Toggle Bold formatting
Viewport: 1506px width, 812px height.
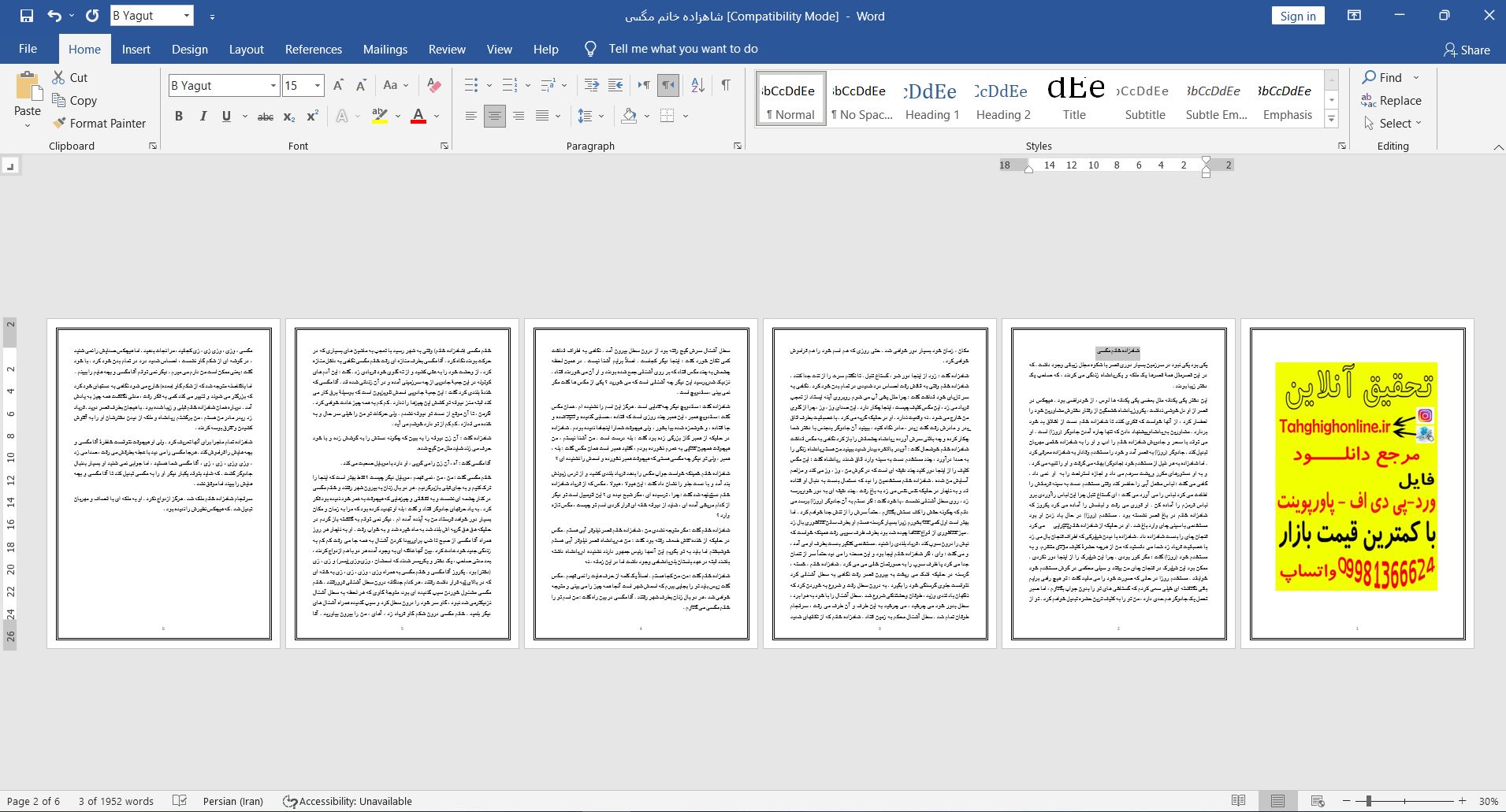(179, 117)
